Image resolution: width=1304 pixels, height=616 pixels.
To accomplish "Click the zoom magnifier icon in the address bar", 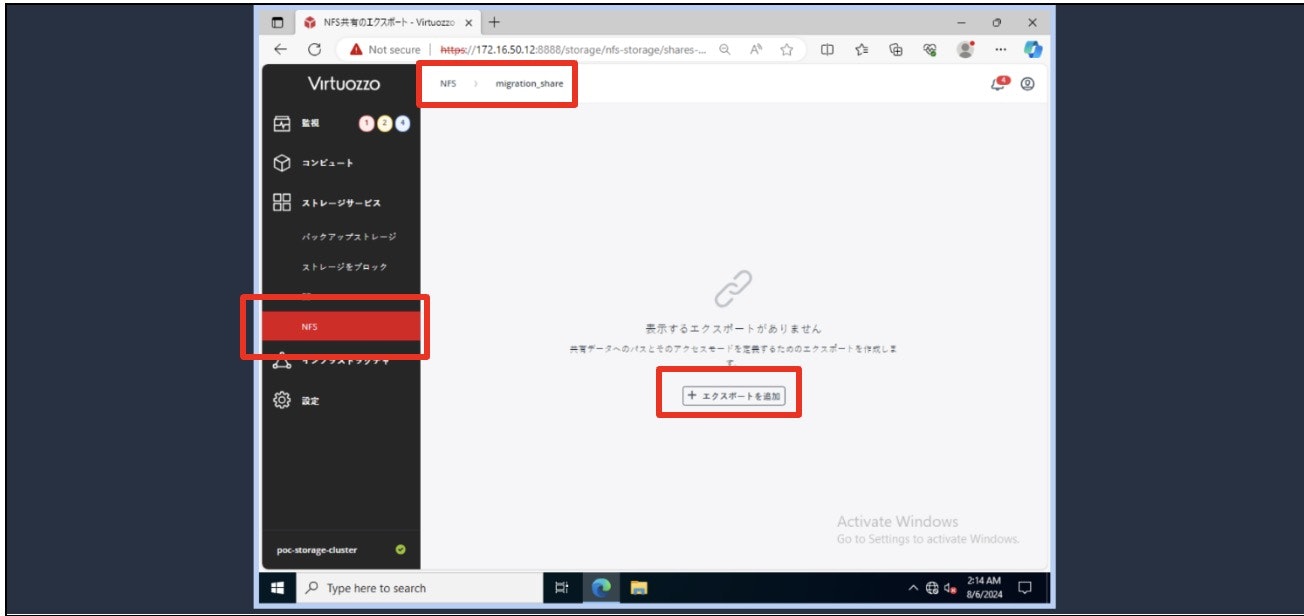I will [724, 49].
